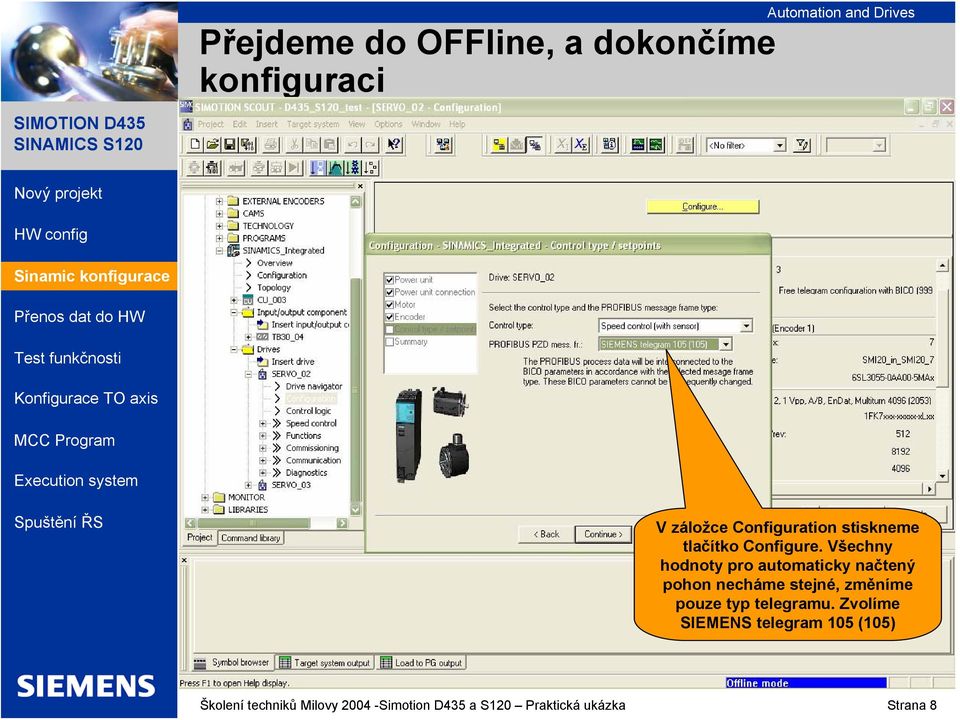Toggle the Encoder checkbox
The image size is (960, 720).
389,317
